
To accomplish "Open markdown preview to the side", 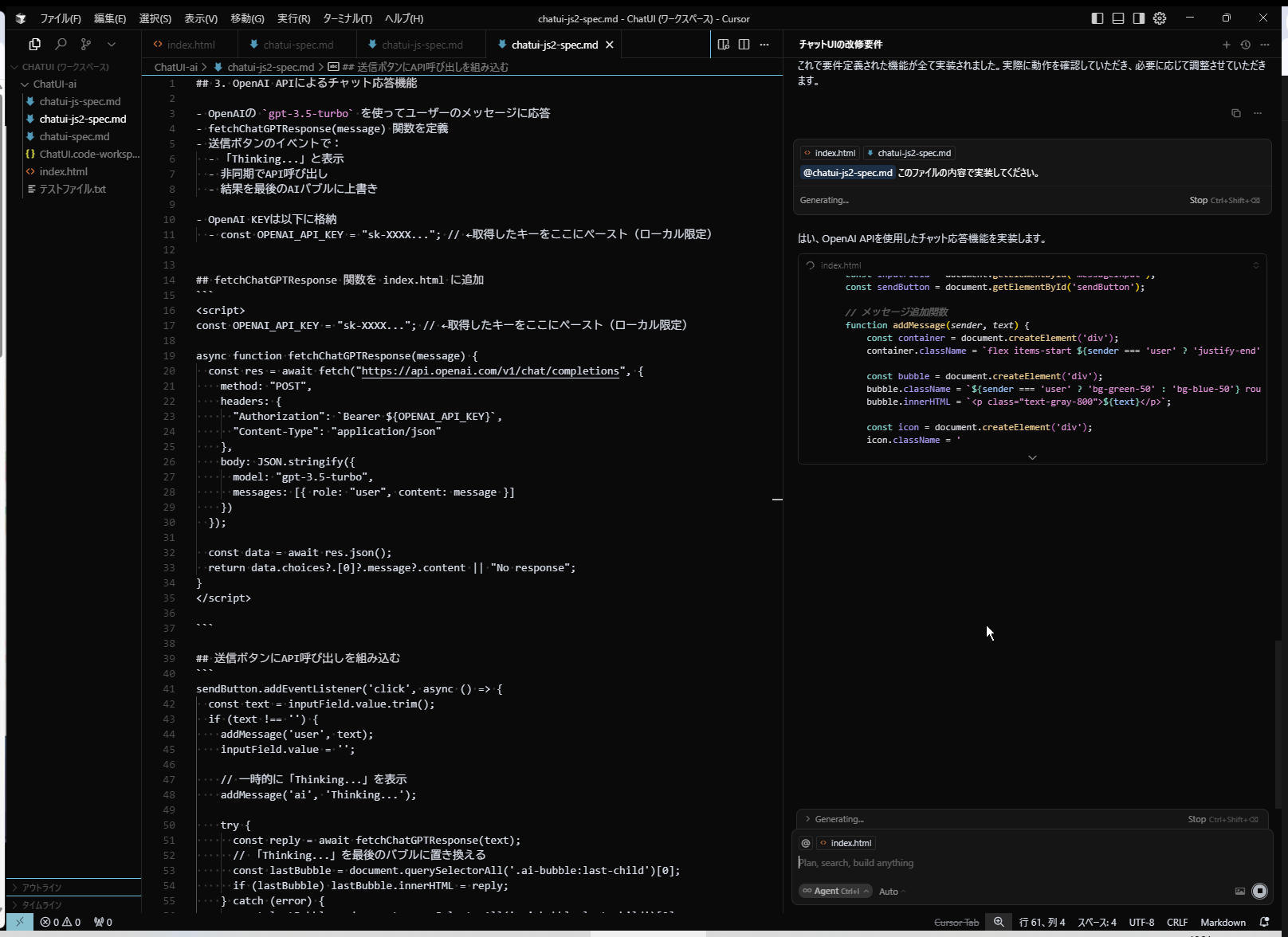I will click(x=723, y=45).
